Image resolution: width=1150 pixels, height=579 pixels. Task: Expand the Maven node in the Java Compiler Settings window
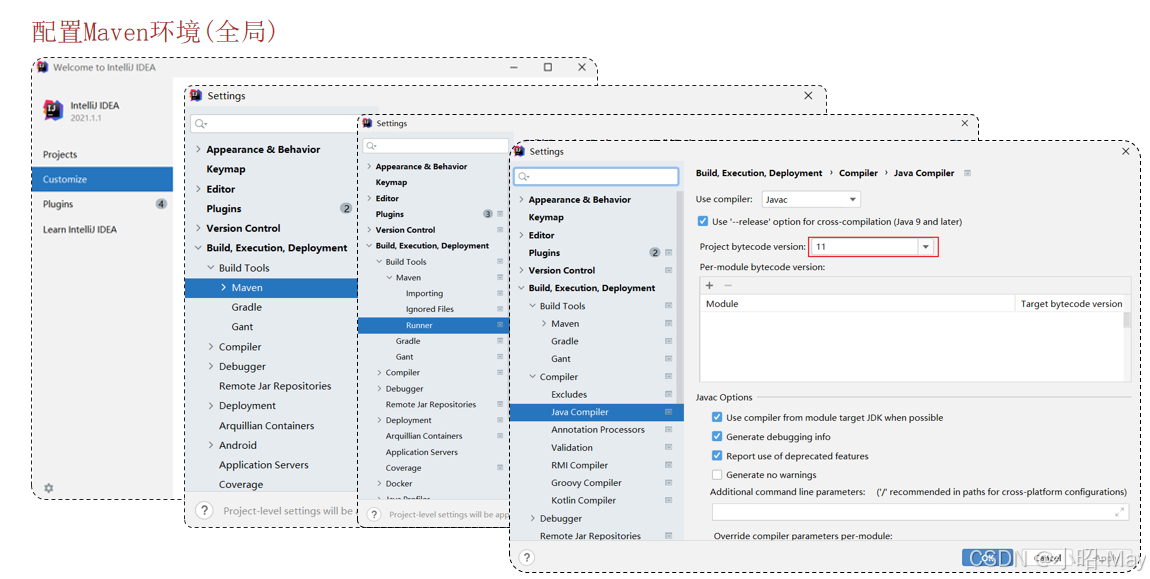pos(544,324)
